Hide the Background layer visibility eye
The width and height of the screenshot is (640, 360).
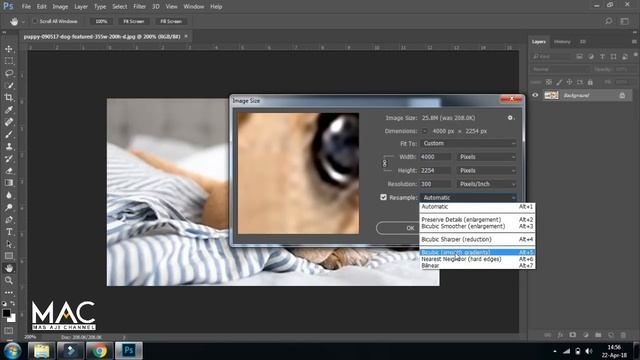tap(535, 95)
